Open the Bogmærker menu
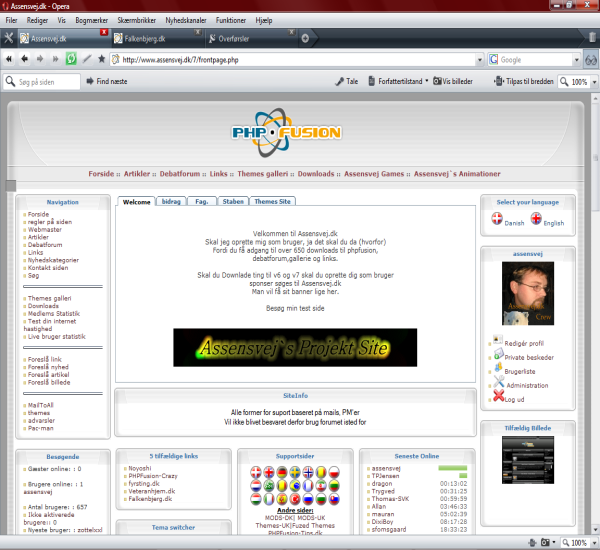The image size is (600, 550). [x=91, y=20]
